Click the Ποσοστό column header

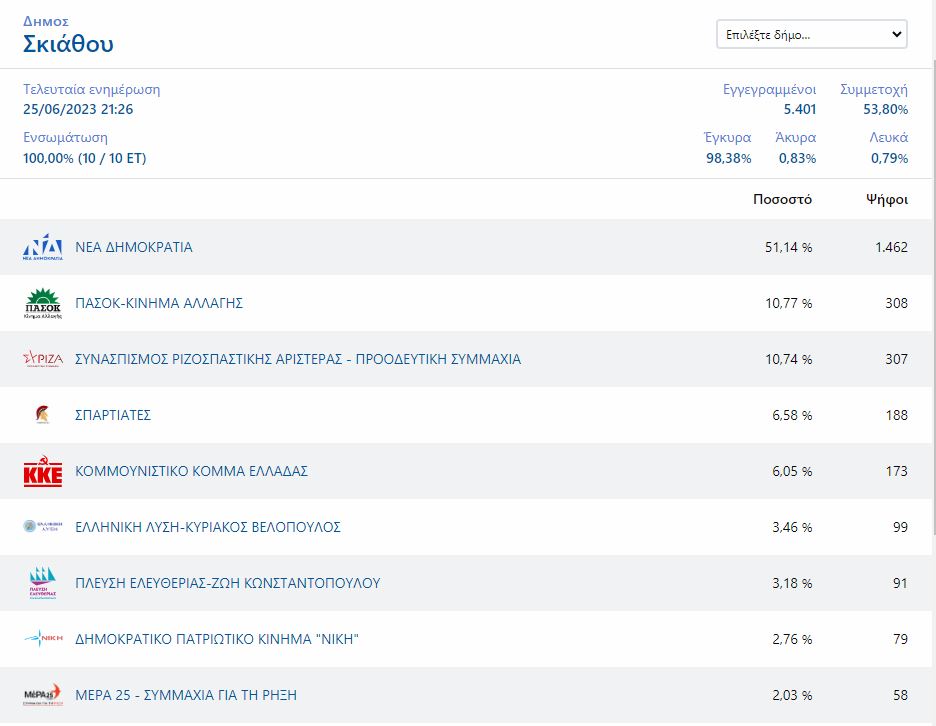(x=782, y=199)
